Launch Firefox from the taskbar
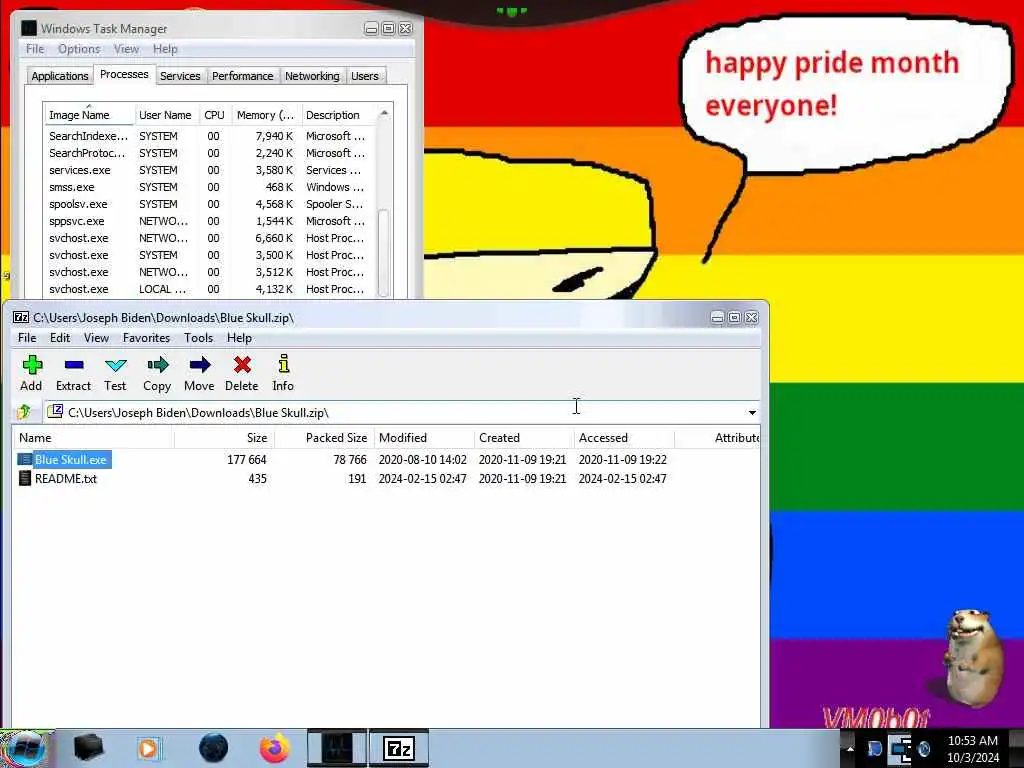This screenshot has width=1024, height=768. coord(275,748)
